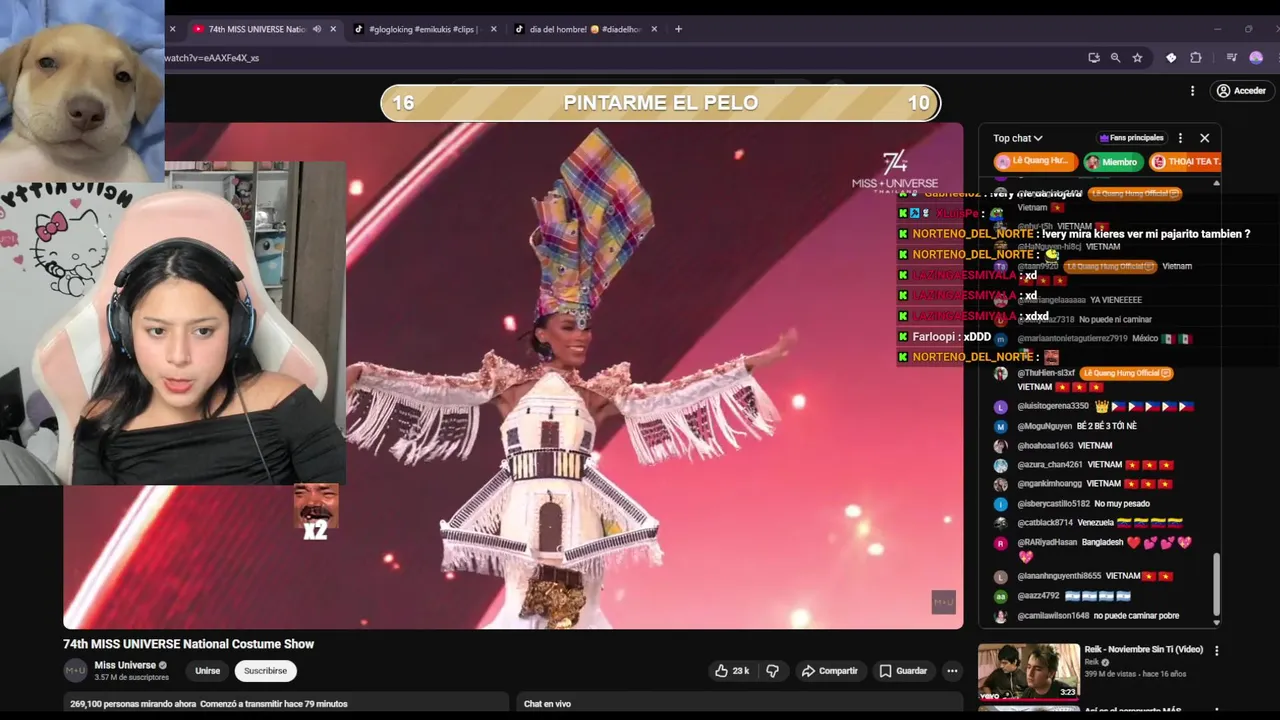
Task: Open the Reik Noviembre Sin Ti thumbnail
Action: 1028,671
